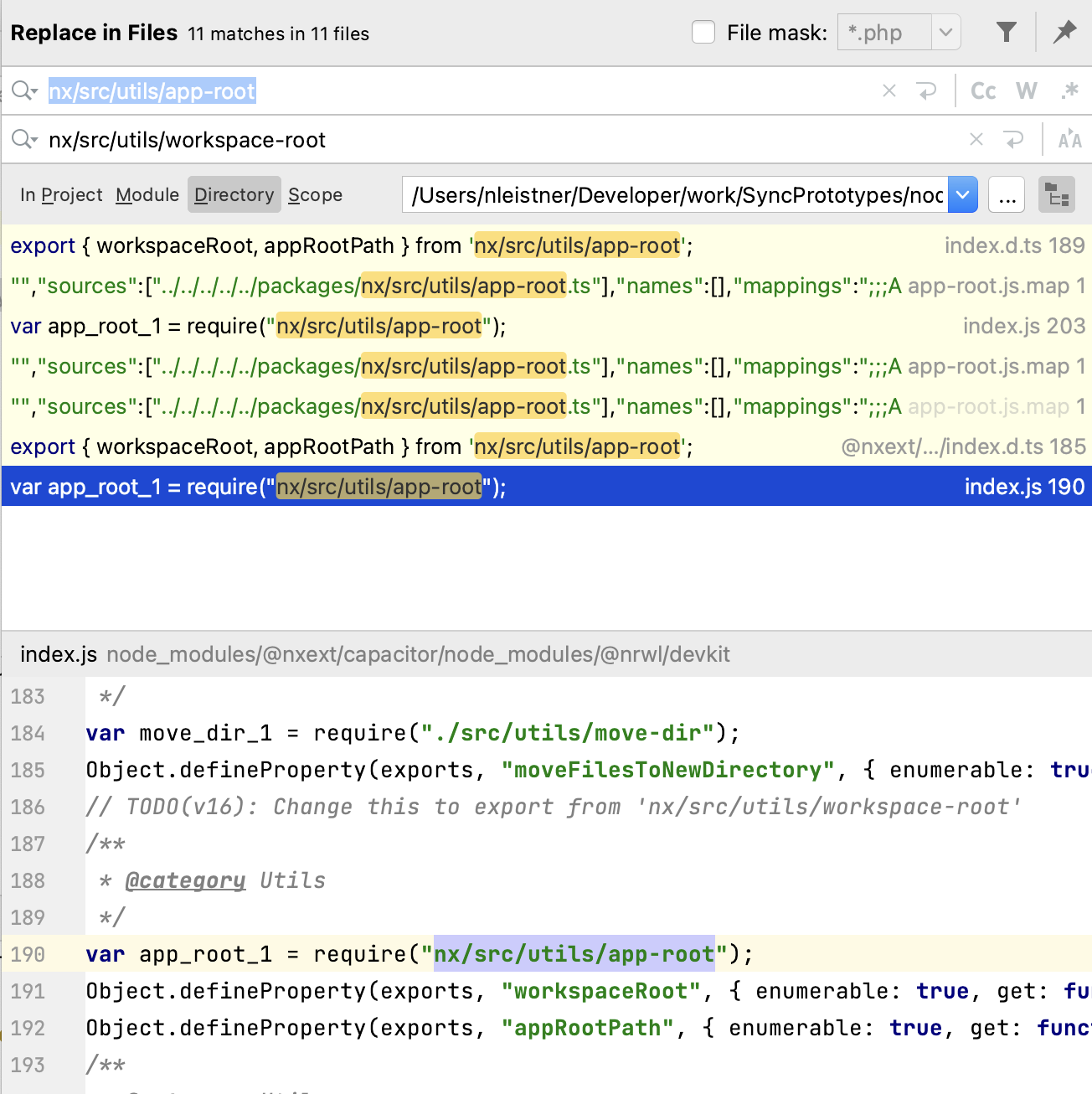Pin the Replace in Files popup
The height and width of the screenshot is (1094, 1092).
click(x=1064, y=32)
